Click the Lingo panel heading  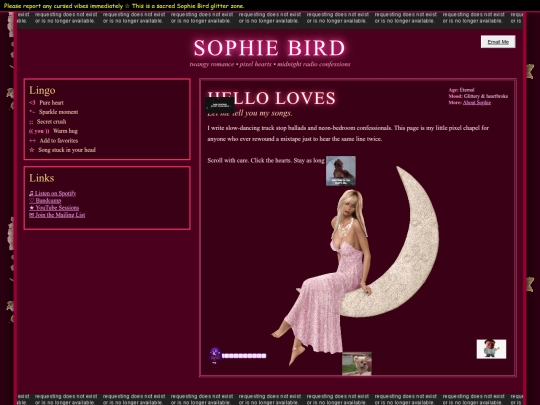click(42, 90)
